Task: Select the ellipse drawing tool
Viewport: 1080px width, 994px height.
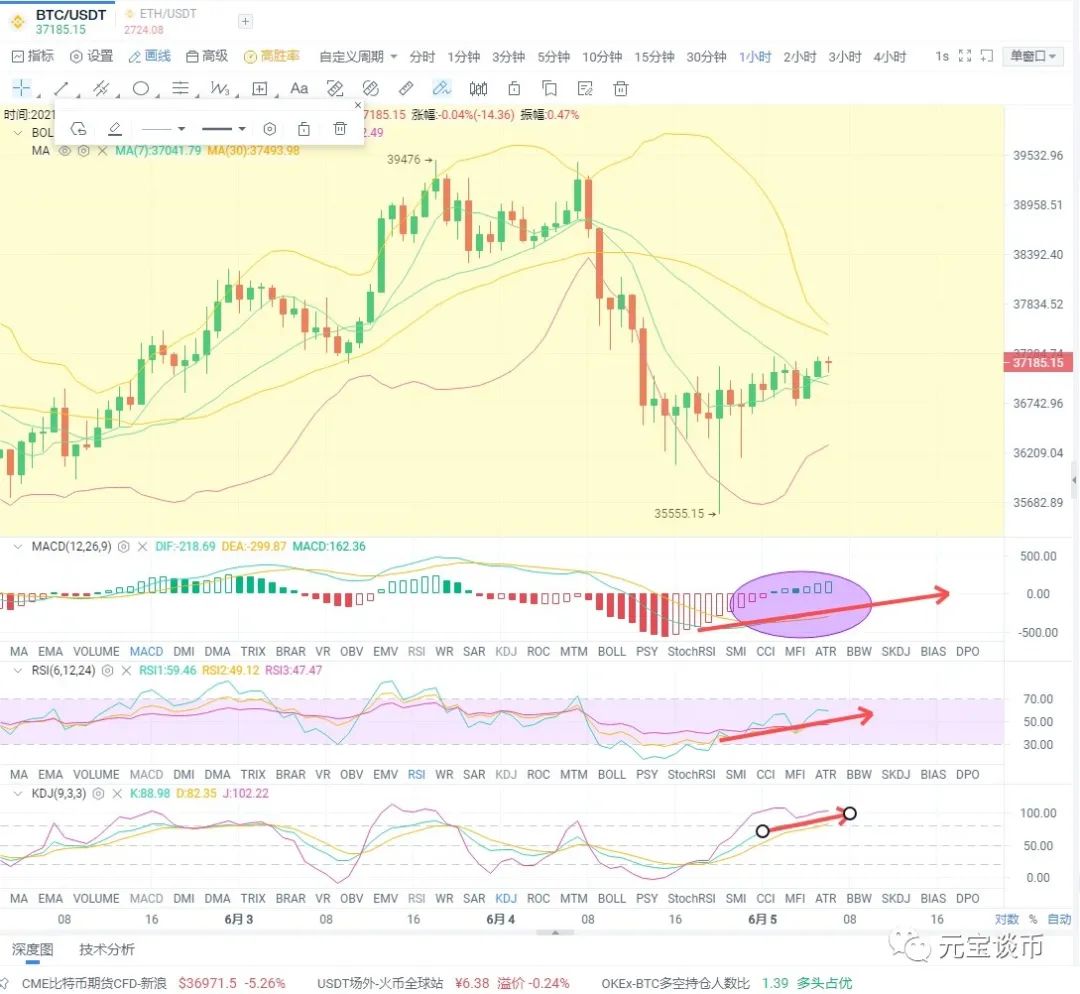Action: (141, 88)
